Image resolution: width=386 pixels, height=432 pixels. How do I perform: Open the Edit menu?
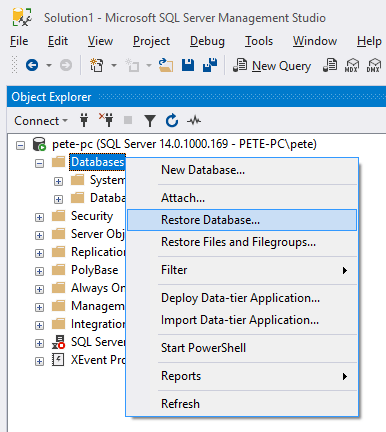click(x=58, y=41)
